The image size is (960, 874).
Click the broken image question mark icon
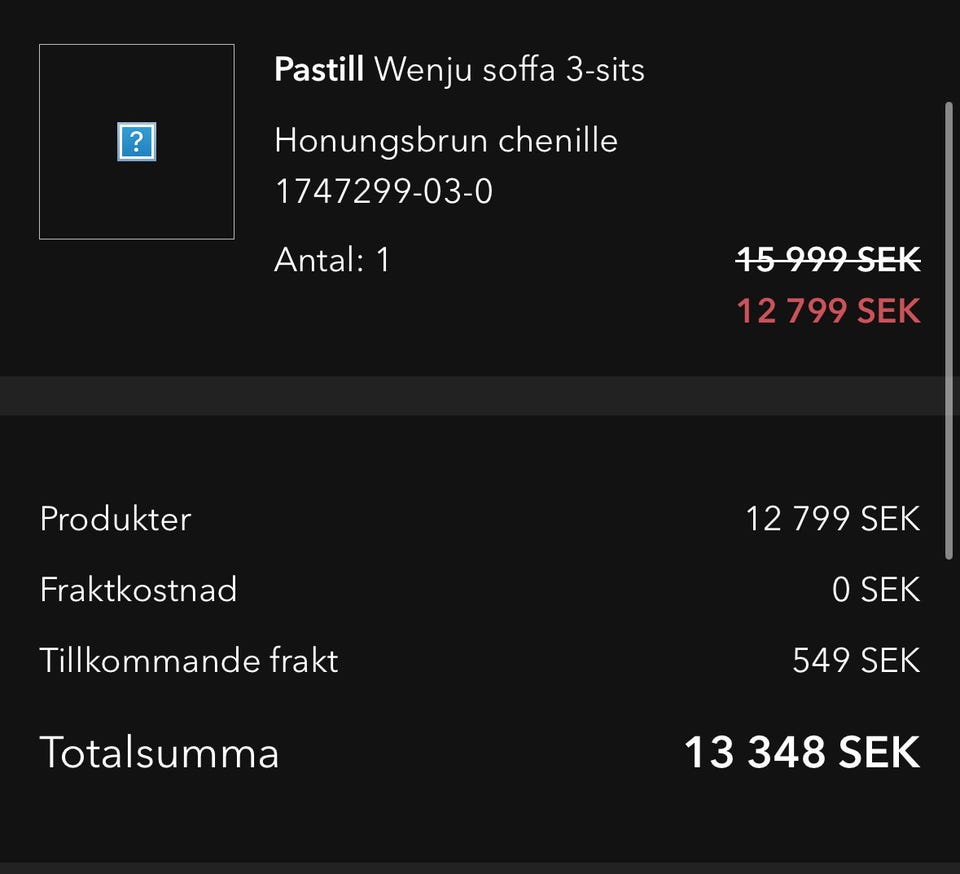coord(136,142)
